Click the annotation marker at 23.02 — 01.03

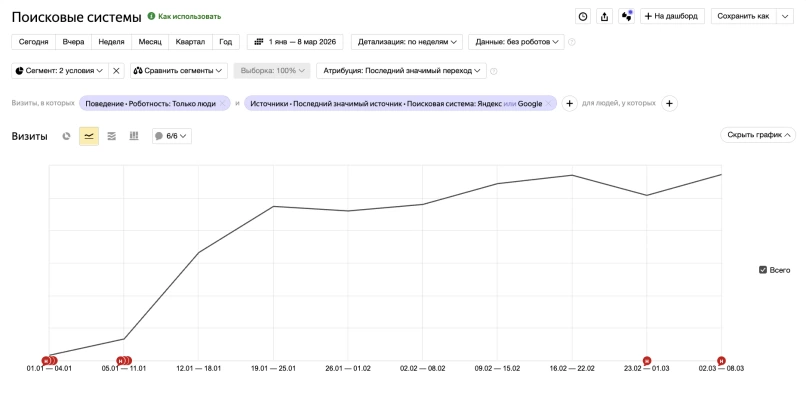pyautogui.click(x=646, y=360)
